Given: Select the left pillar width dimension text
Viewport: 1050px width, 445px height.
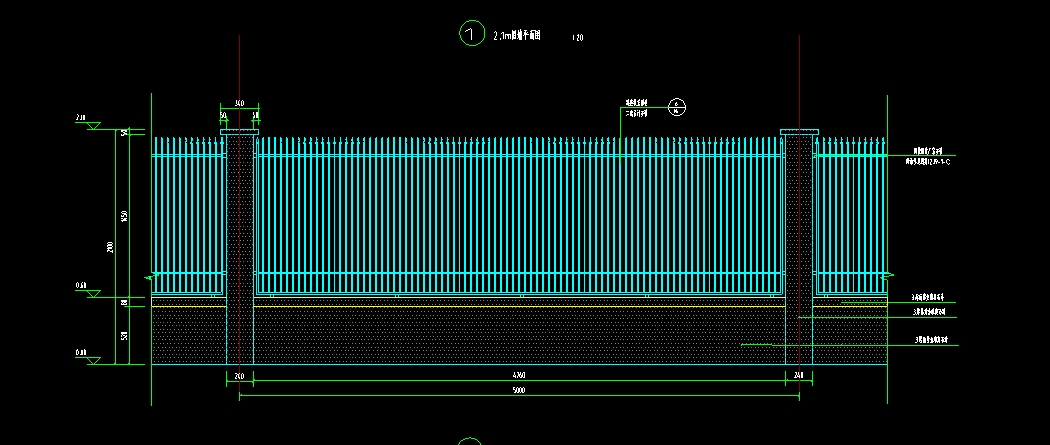Looking at the screenshot, I should coord(239,376).
